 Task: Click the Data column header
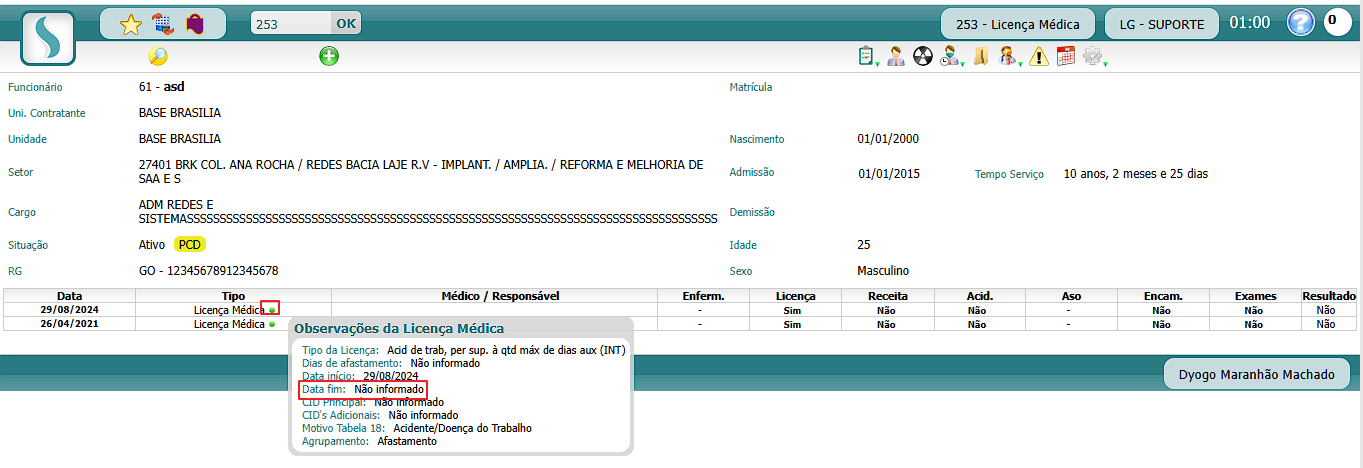(69, 296)
